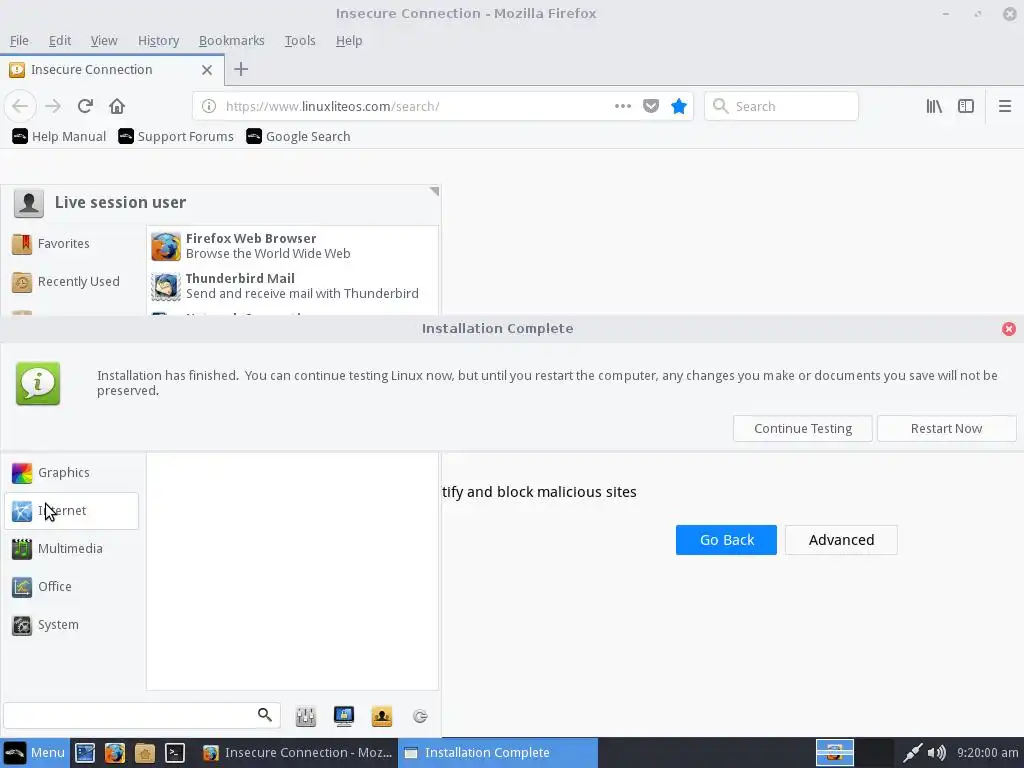Click Go Back button on warning page
This screenshot has width=1024, height=768.
[x=726, y=540]
